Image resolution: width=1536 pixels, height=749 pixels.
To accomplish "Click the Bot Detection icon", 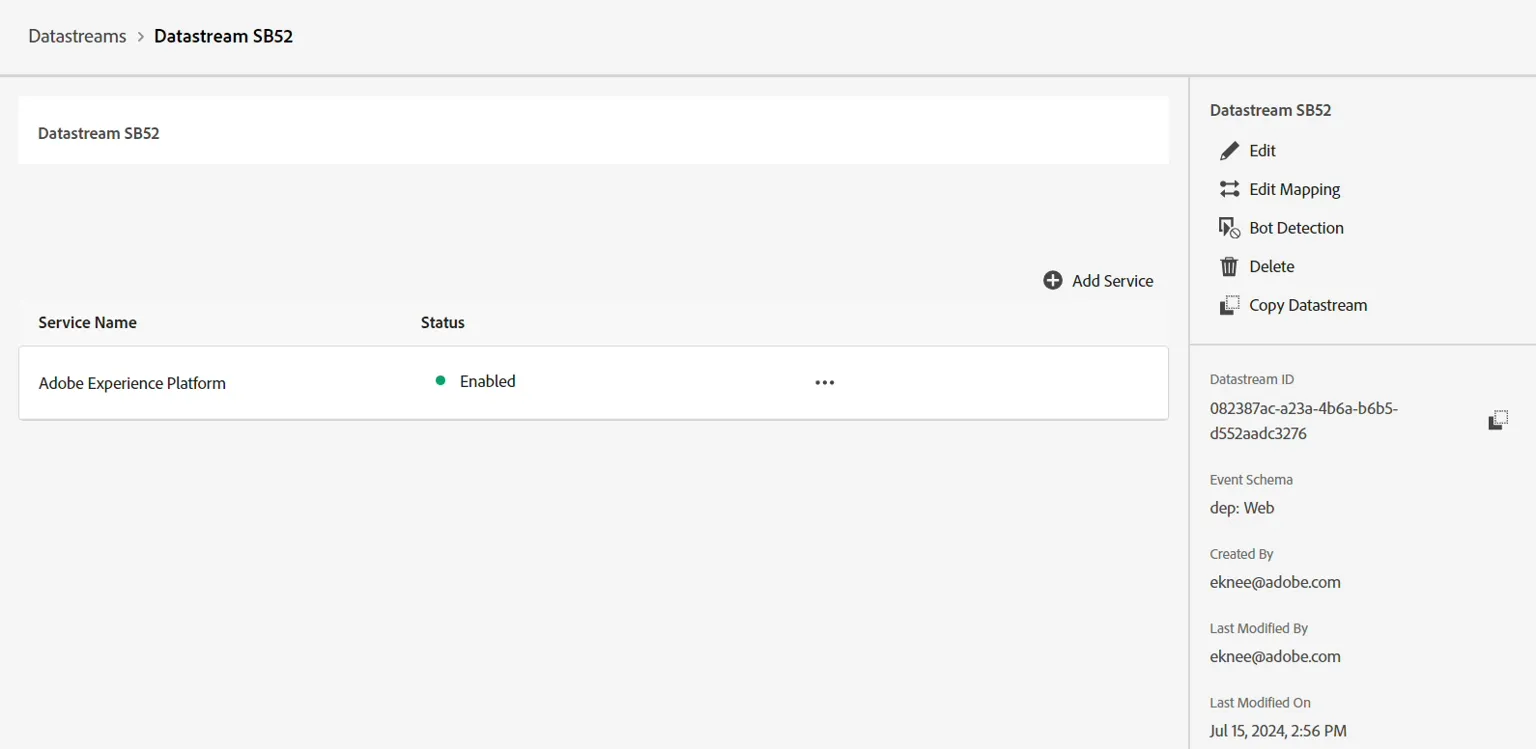I will click(x=1229, y=228).
